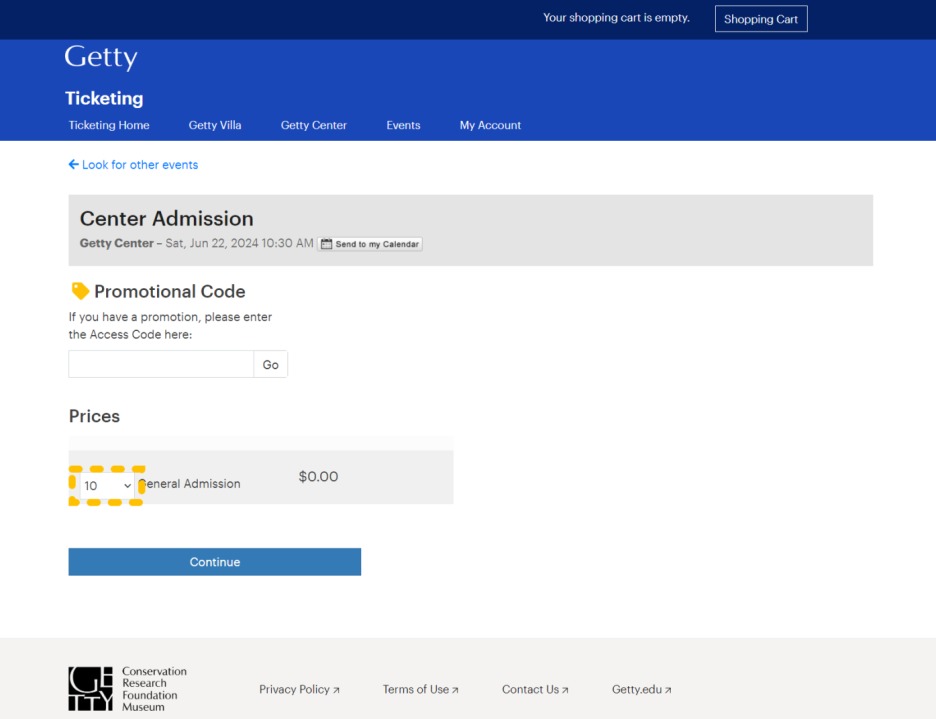Screen dimensions: 936x719
Task: Open the Events menu item
Action: tap(403, 125)
